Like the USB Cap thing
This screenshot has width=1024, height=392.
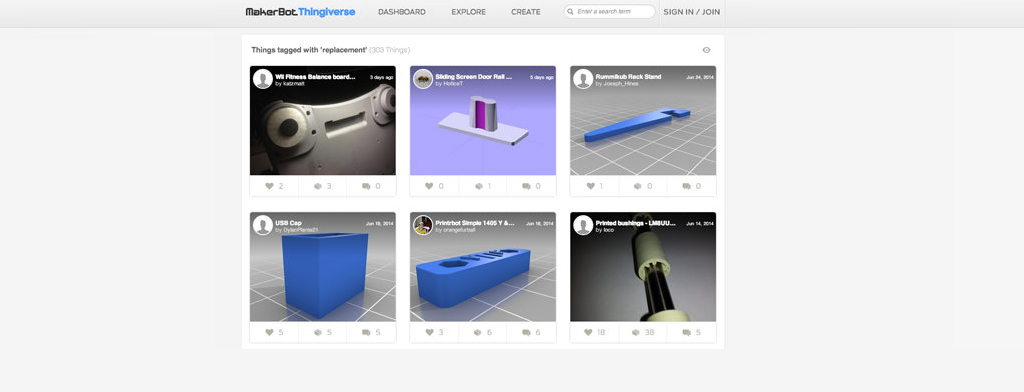[x=269, y=333]
